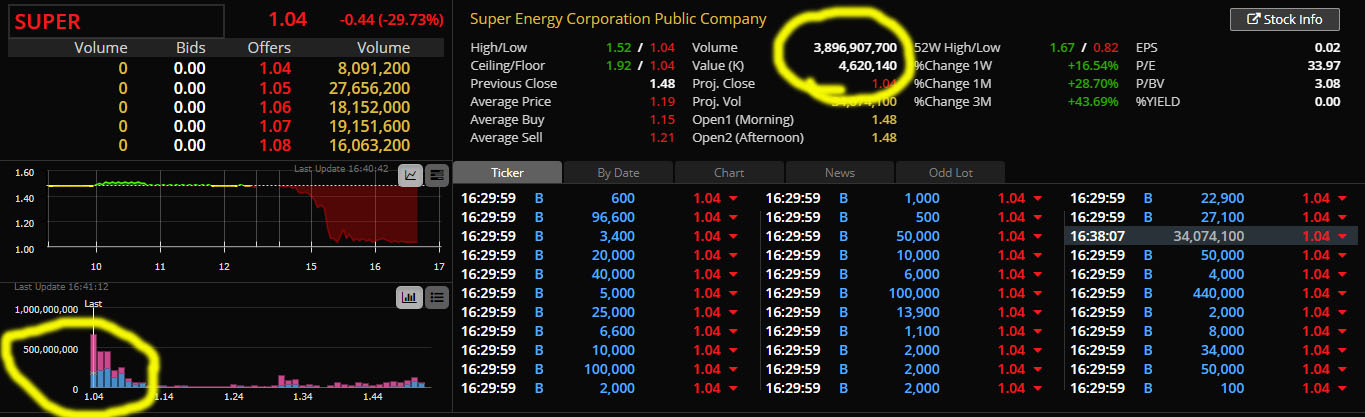Click the Previous Close label
The image size is (1365, 417).
click(x=513, y=84)
